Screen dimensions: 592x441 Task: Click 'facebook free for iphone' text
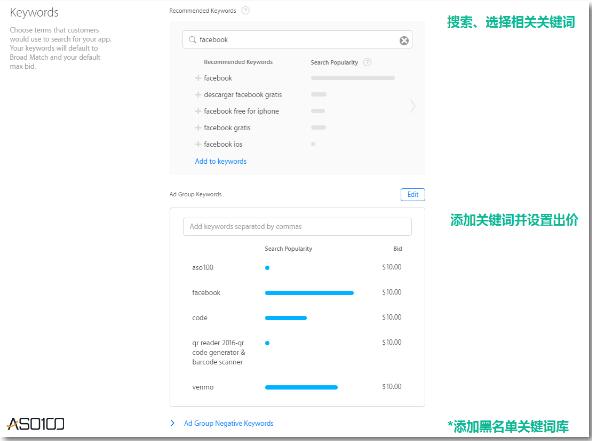(x=241, y=111)
